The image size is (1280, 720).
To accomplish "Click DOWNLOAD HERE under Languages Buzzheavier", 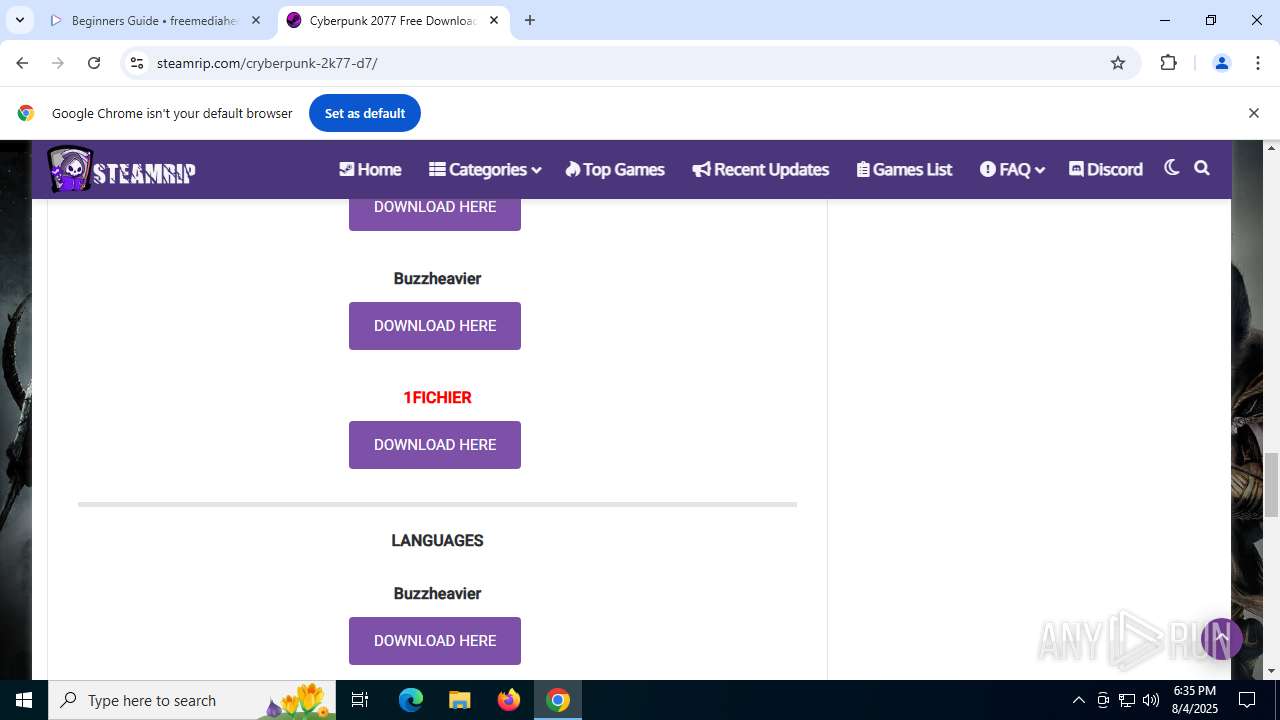I will click(x=435, y=641).
